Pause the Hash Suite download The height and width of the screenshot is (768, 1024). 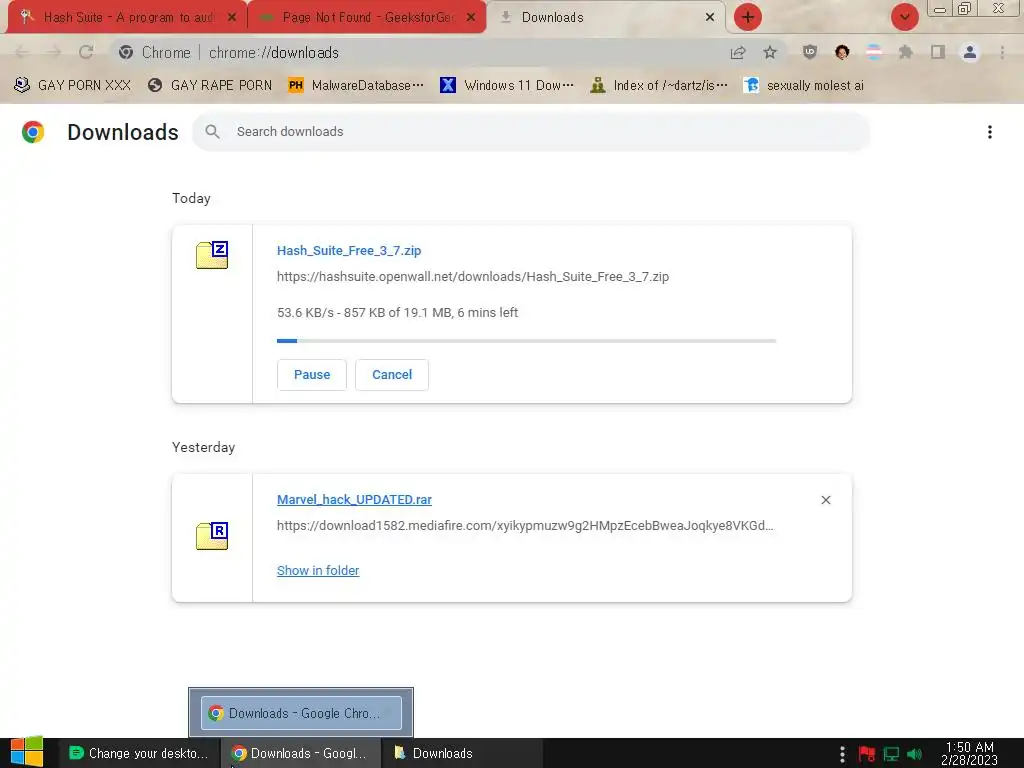pyautogui.click(x=312, y=375)
